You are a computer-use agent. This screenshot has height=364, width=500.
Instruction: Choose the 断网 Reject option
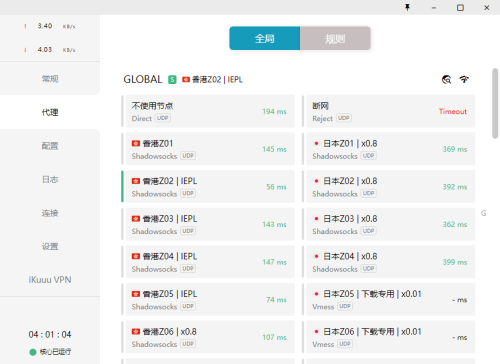tap(389, 111)
